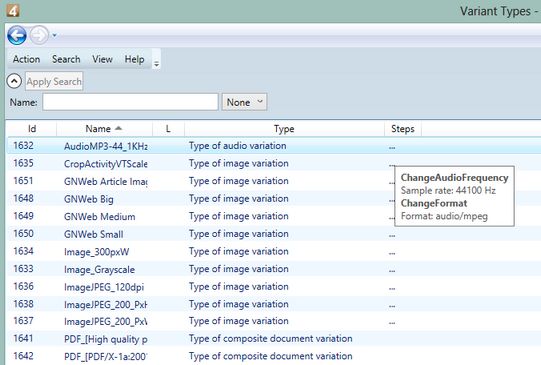Open the Search menu
Viewport: 541px width, 365px height.
point(66,59)
